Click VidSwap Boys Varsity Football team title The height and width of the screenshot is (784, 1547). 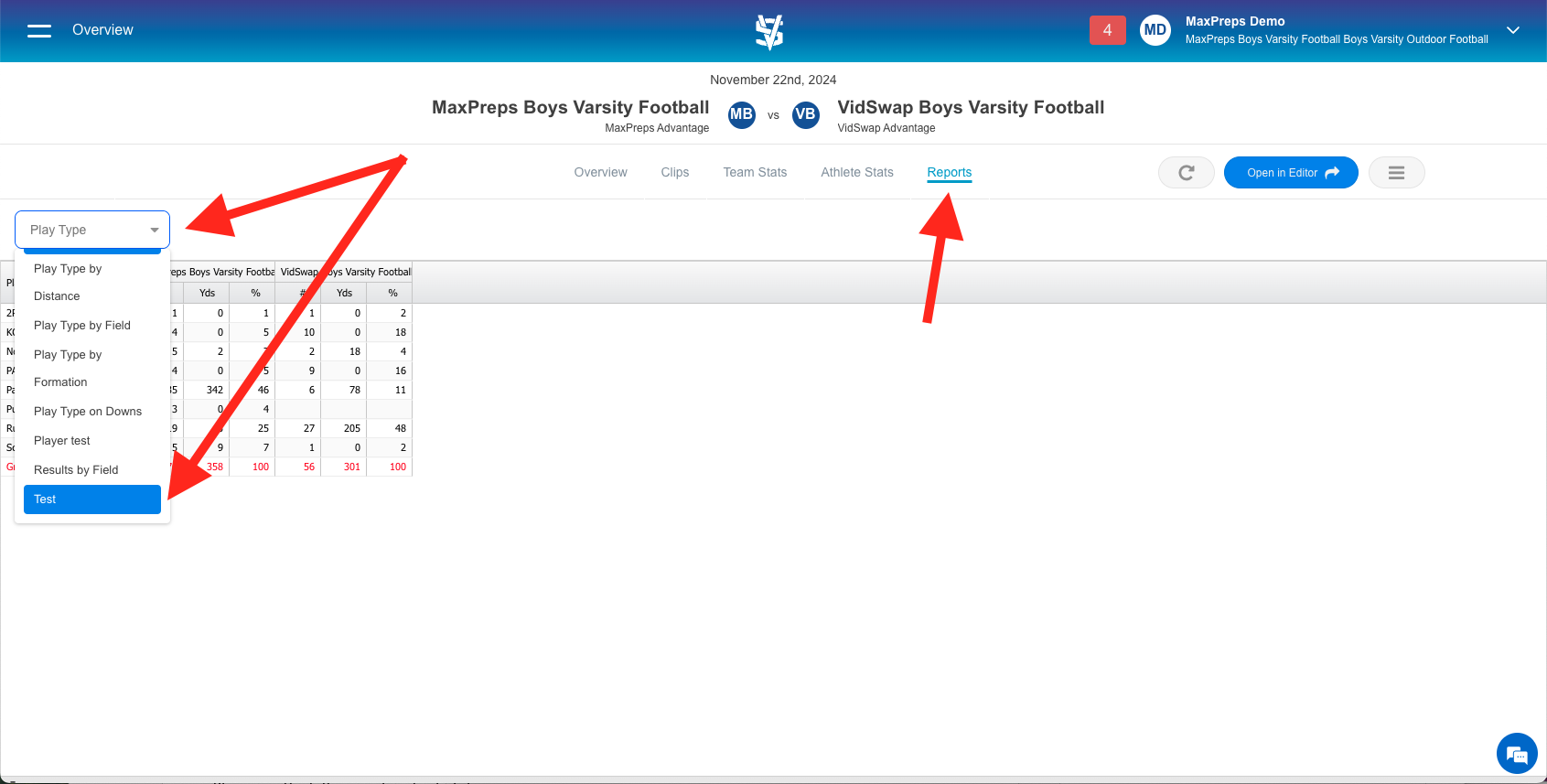[x=971, y=107]
